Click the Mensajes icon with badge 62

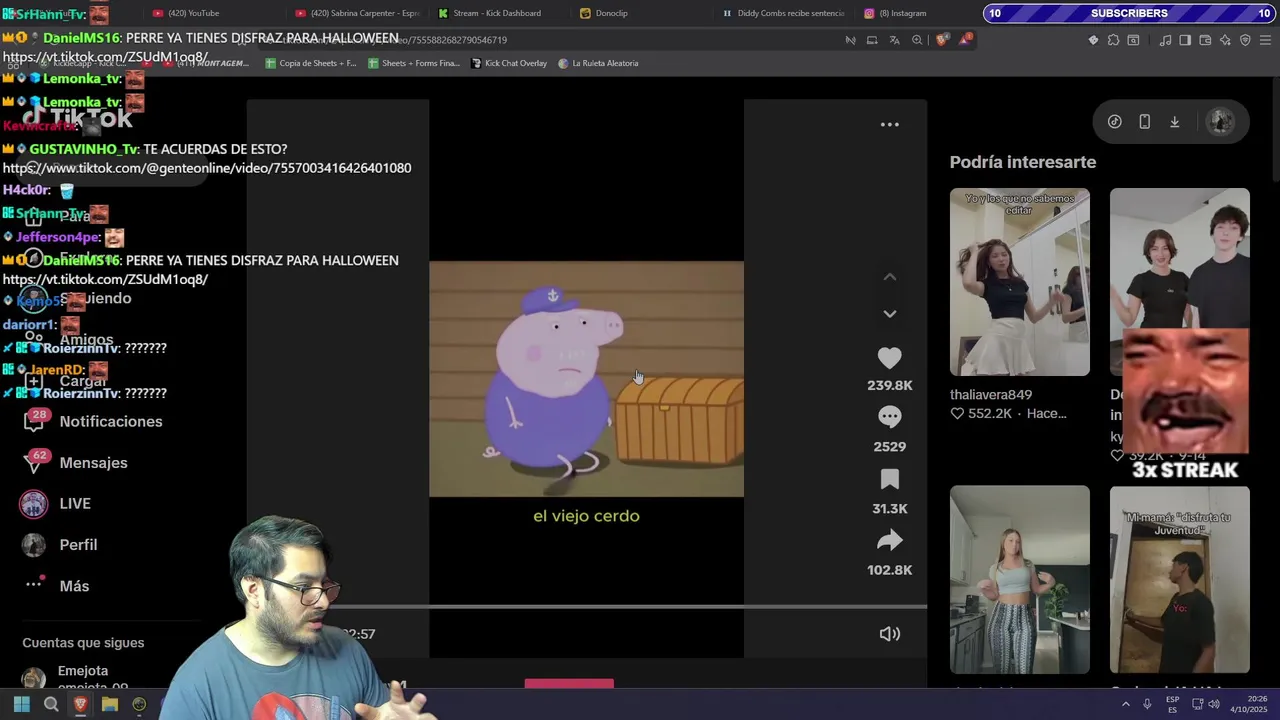(35, 461)
